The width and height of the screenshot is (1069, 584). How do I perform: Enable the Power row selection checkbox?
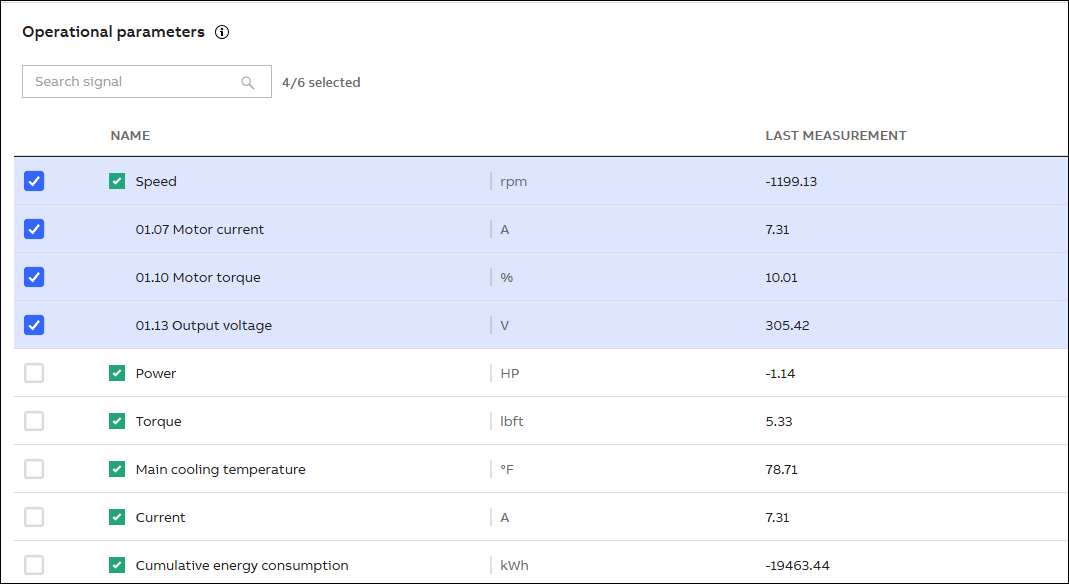34,373
